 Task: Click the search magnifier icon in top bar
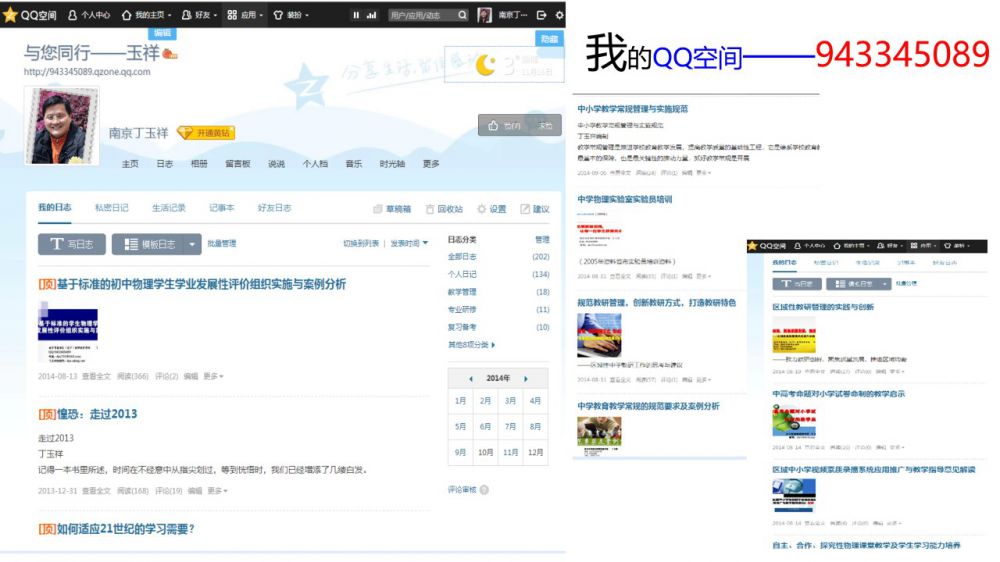pyautogui.click(x=462, y=15)
